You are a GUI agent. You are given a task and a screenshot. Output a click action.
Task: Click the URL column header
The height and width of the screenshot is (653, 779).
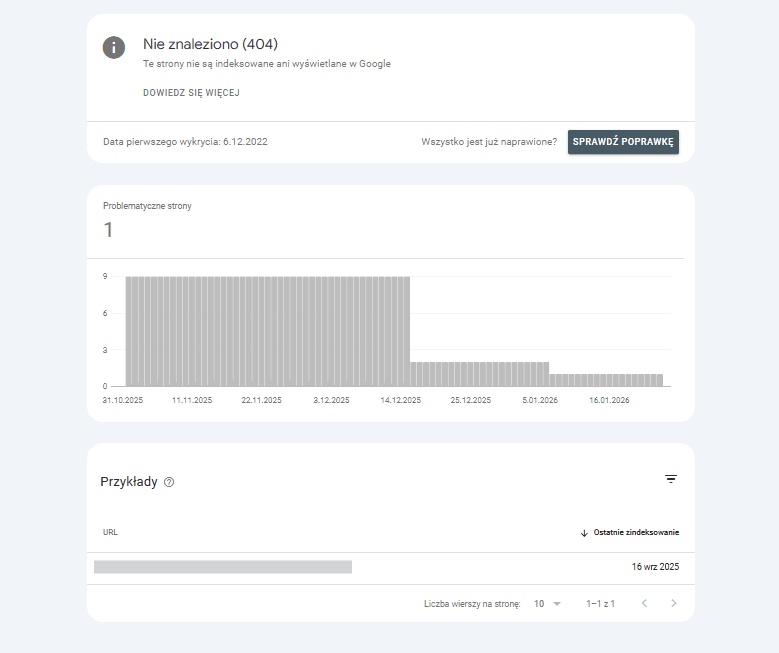(x=110, y=532)
